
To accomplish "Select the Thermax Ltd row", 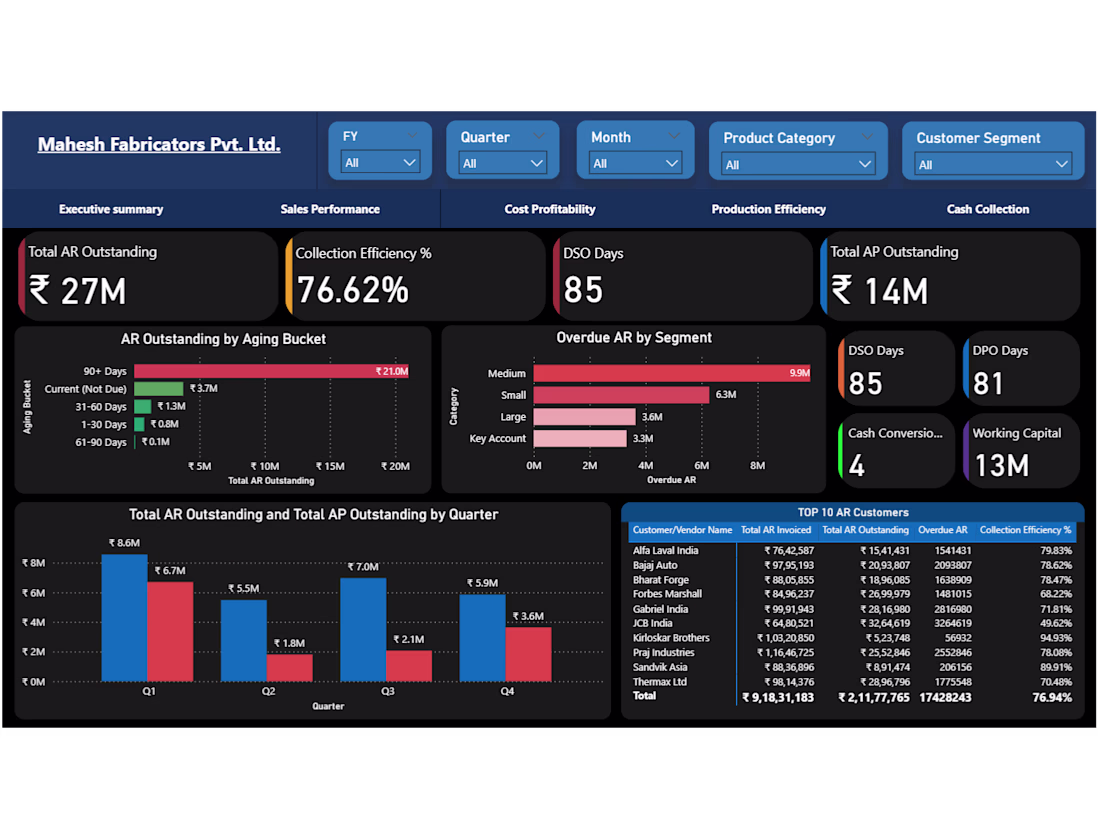I will [x=852, y=682].
